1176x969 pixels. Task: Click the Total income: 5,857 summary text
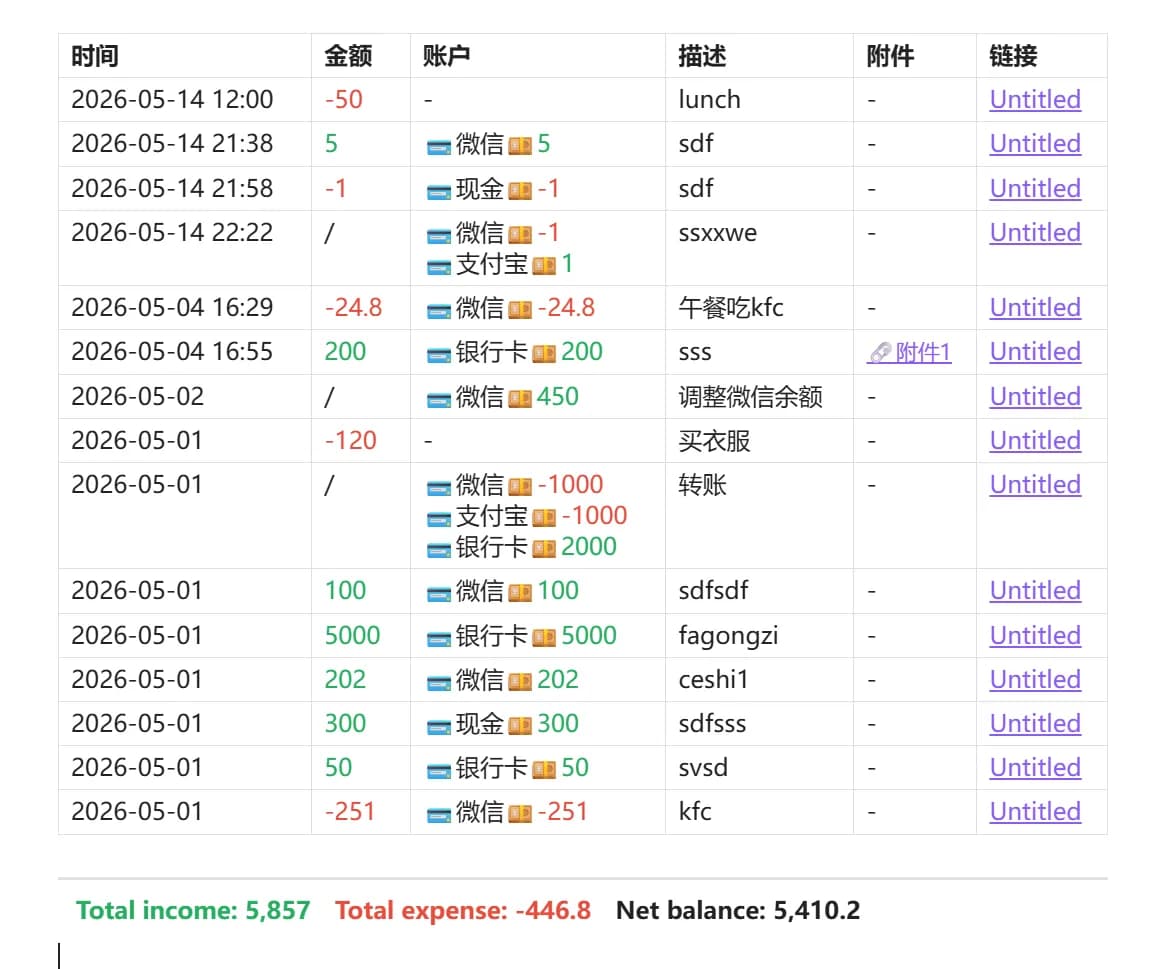(193, 910)
